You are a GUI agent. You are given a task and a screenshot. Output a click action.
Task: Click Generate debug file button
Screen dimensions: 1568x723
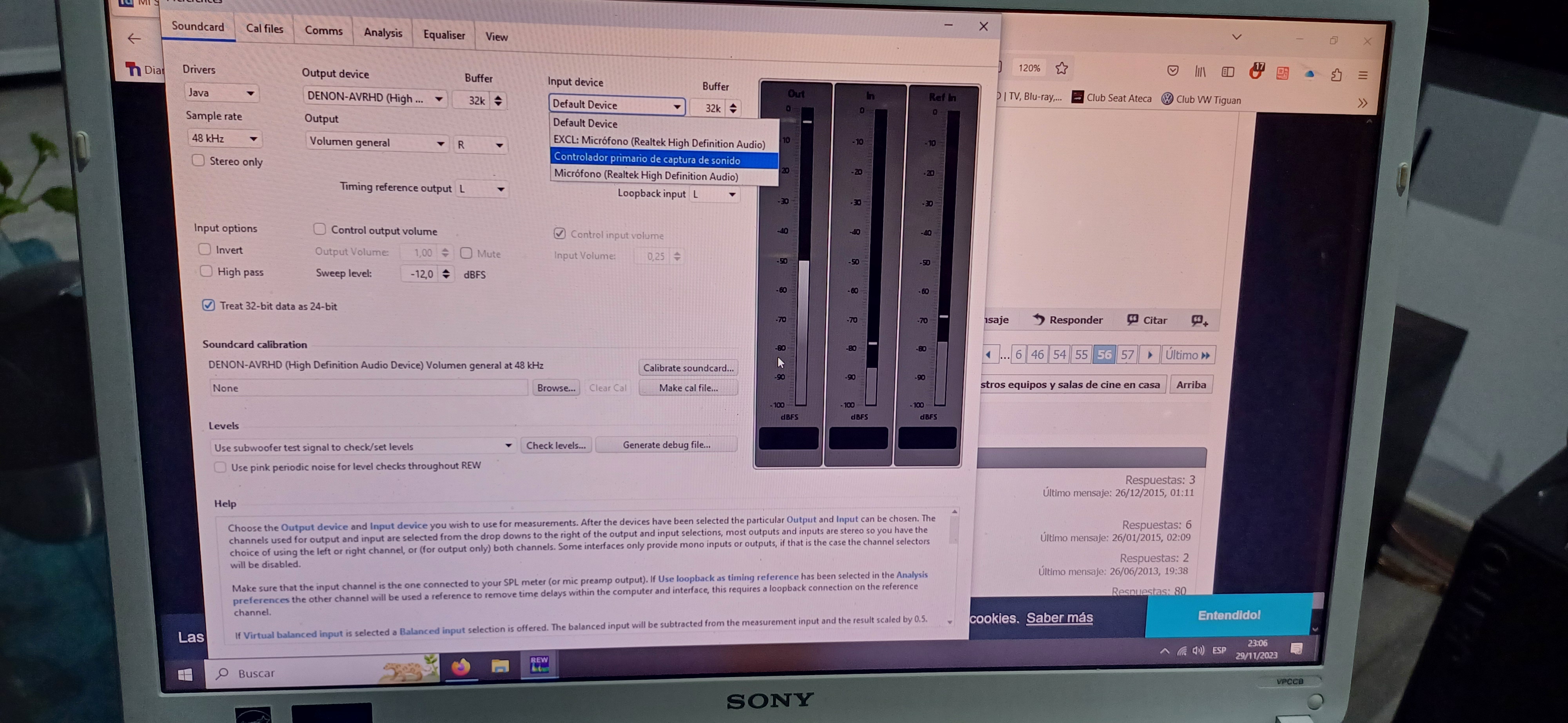coord(666,445)
